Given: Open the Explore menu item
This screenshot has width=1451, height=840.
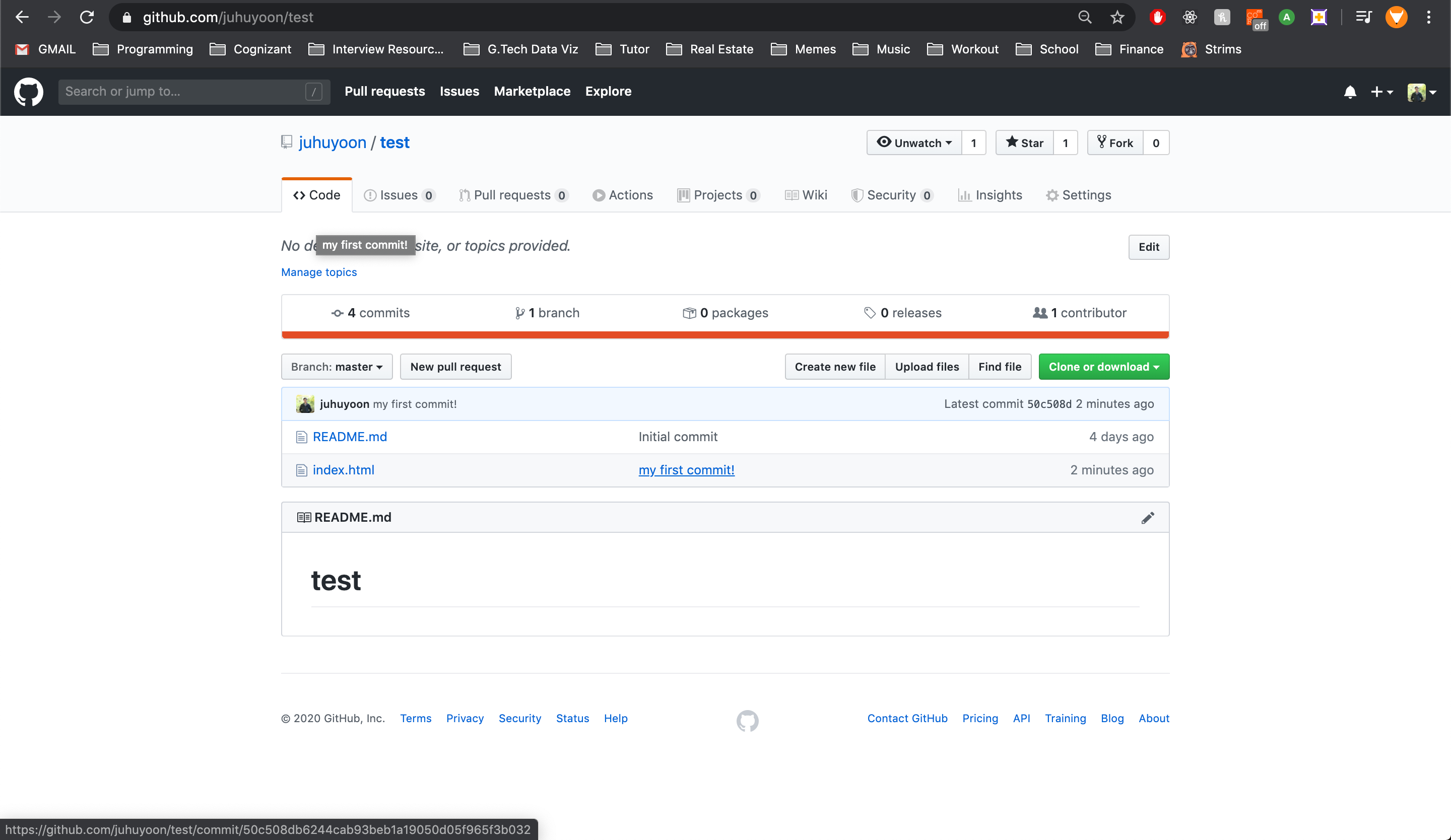Looking at the screenshot, I should [608, 91].
